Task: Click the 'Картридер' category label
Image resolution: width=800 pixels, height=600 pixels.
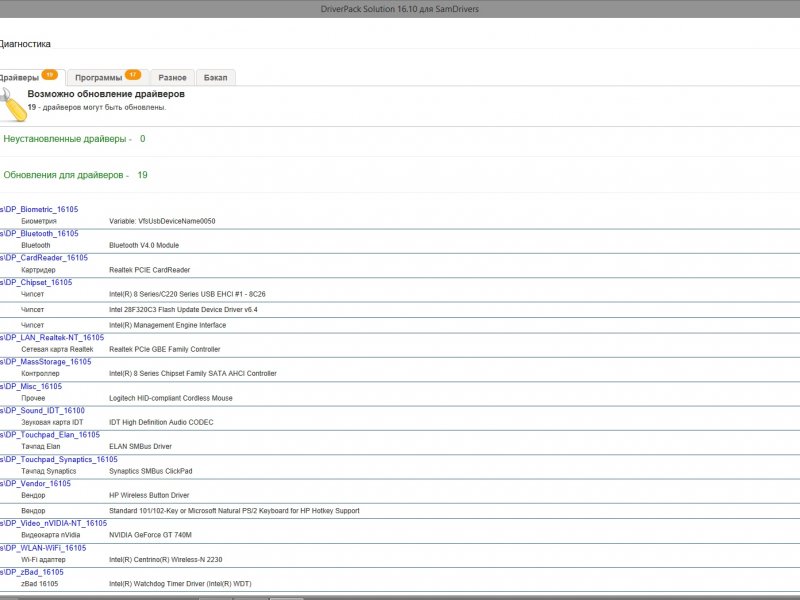Action: 38,270
